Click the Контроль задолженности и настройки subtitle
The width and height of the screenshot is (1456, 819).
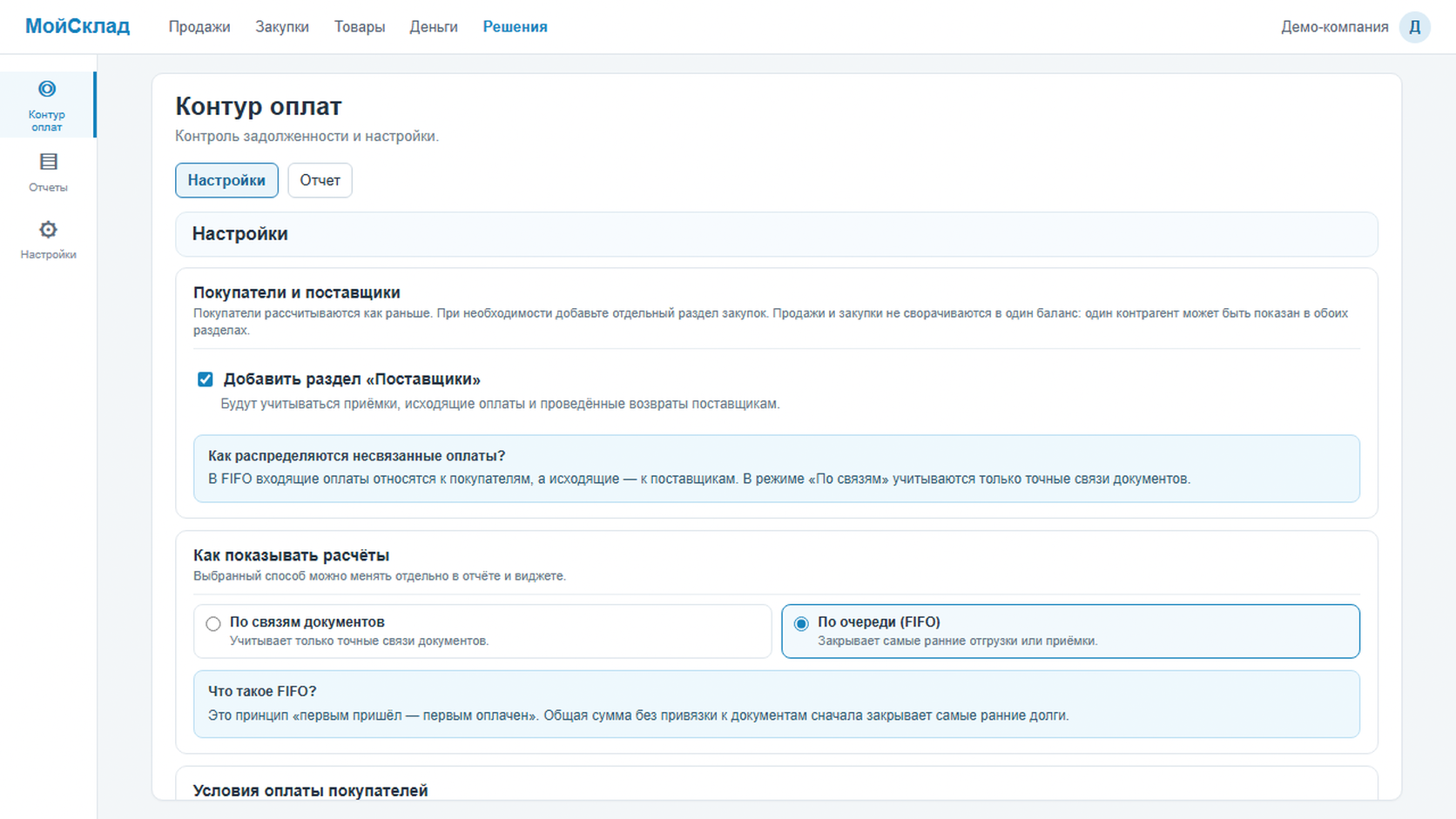point(307,136)
